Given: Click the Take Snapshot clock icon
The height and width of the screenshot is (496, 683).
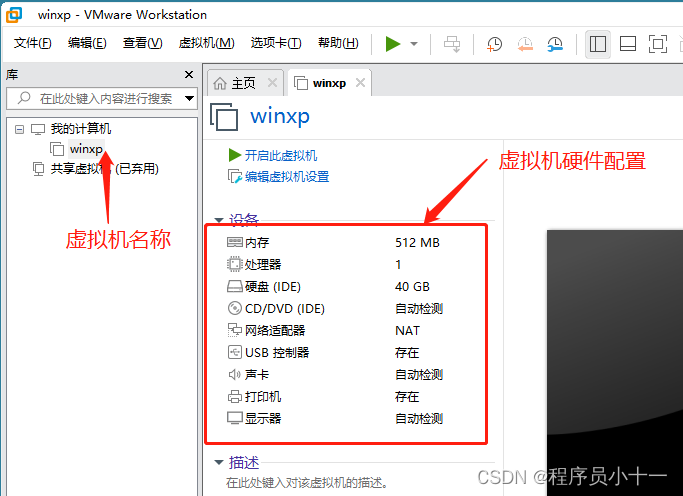Looking at the screenshot, I should tap(494, 44).
